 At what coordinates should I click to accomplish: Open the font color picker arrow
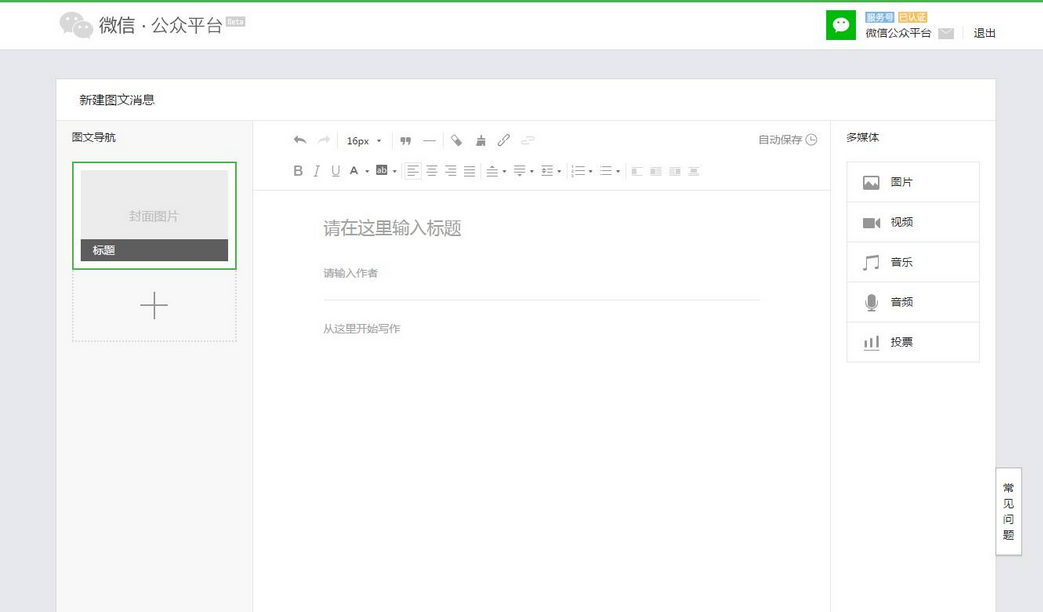click(367, 171)
